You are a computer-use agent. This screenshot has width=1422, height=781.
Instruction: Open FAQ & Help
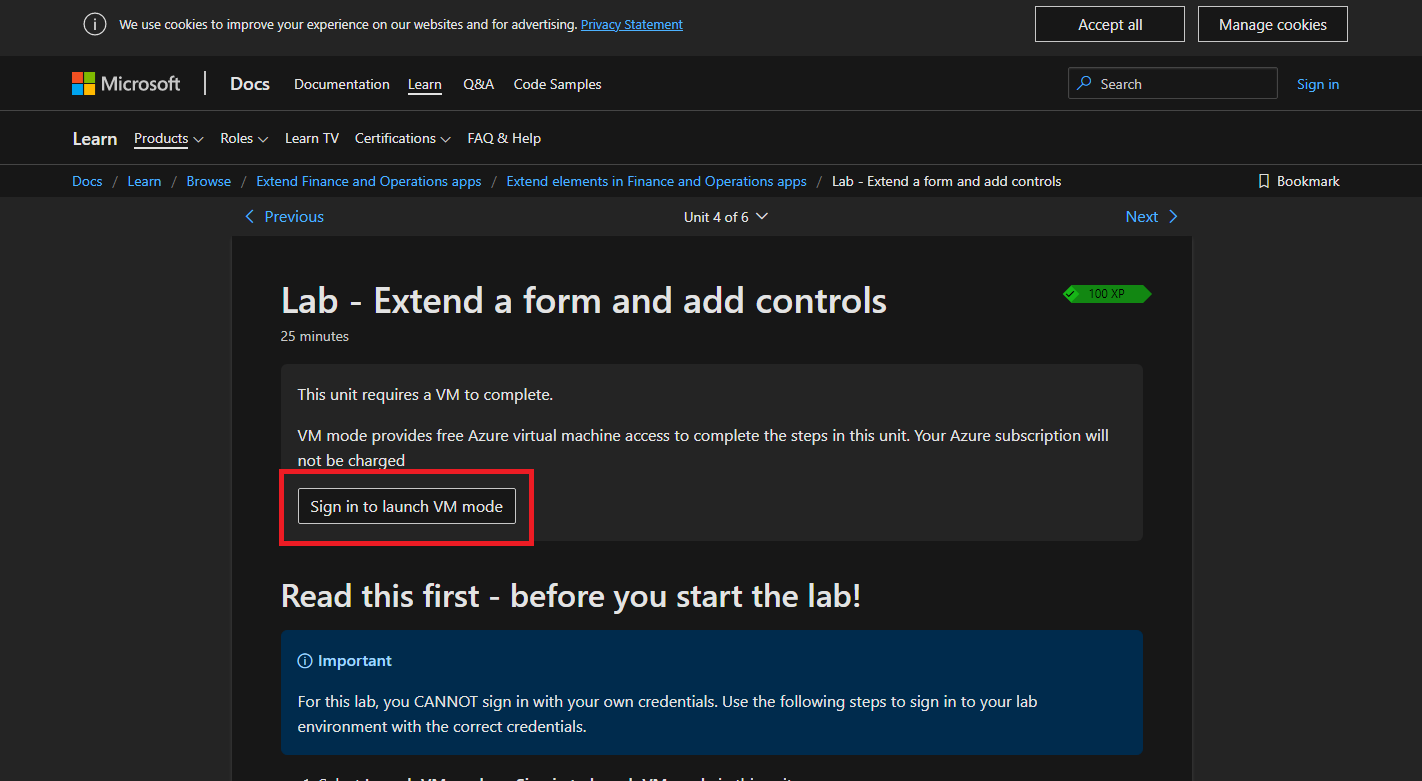504,139
